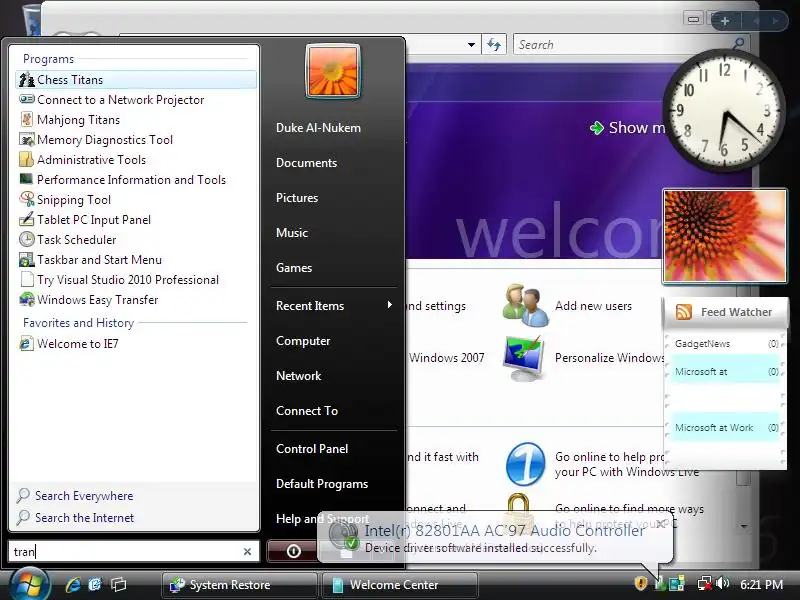This screenshot has height=600, width=800.
Task: Open the Microsoft at feed entry
Action: pos(727,371)
